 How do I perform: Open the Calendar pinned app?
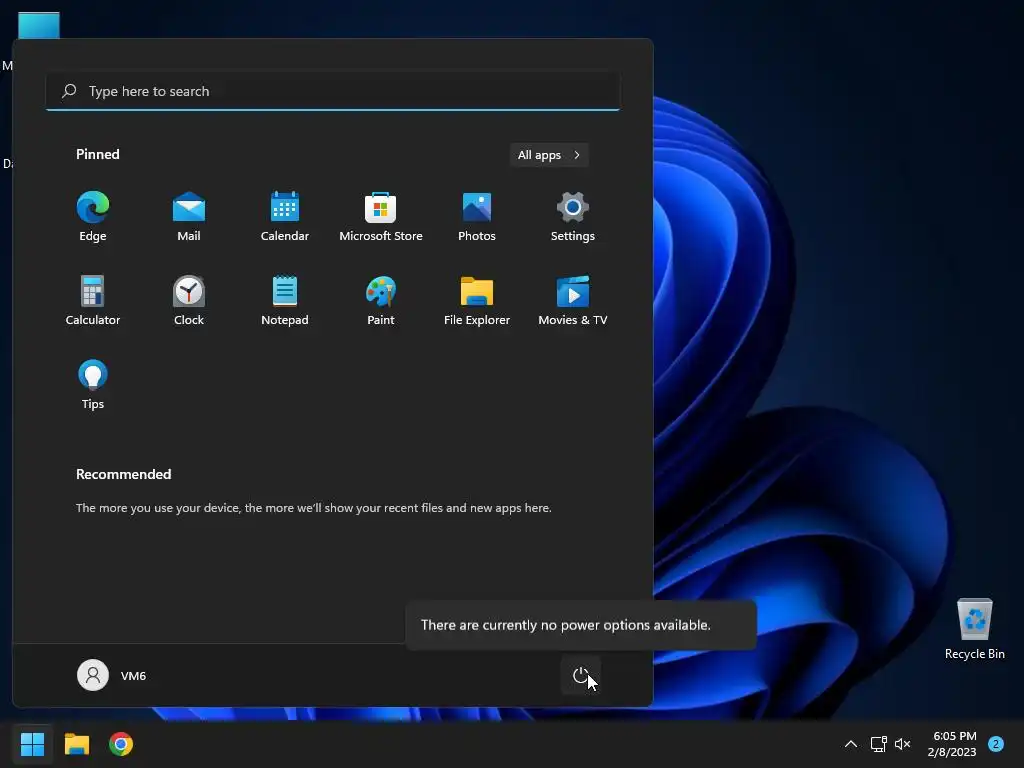pos(285,217)
